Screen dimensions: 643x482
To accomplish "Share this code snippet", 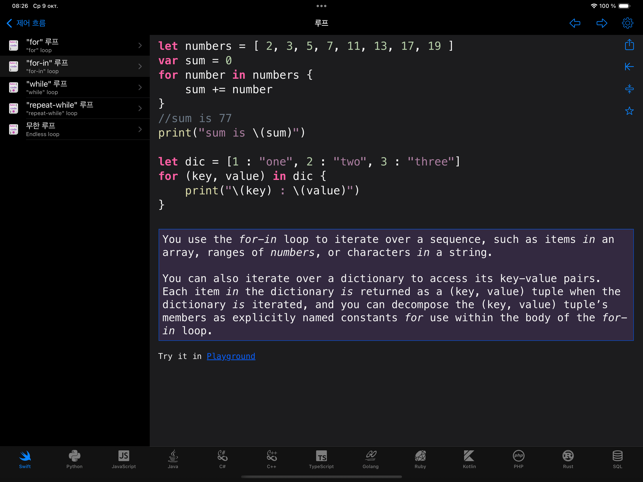I will coord(629,45).
